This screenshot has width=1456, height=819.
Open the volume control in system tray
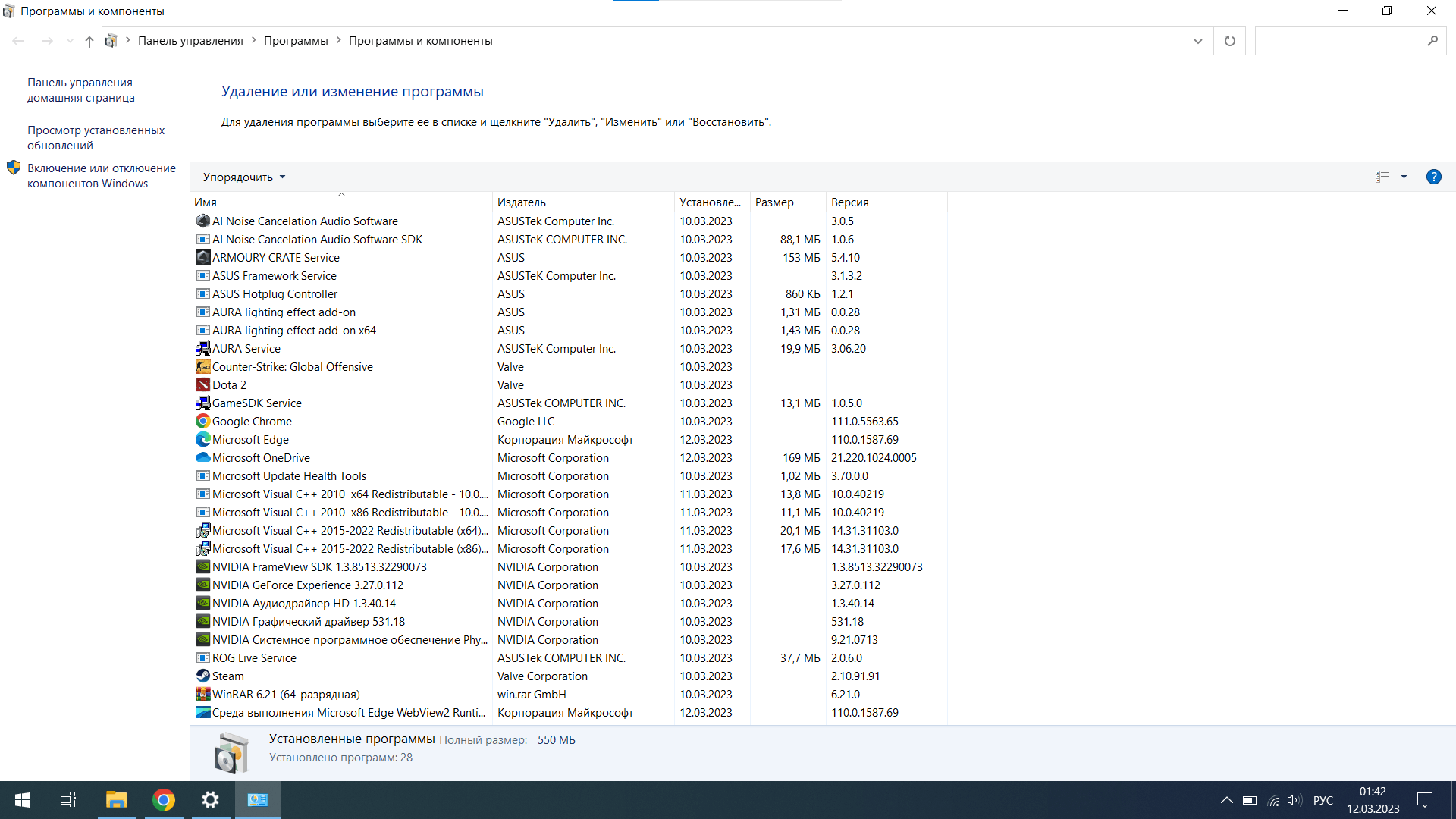point(1294,801)
